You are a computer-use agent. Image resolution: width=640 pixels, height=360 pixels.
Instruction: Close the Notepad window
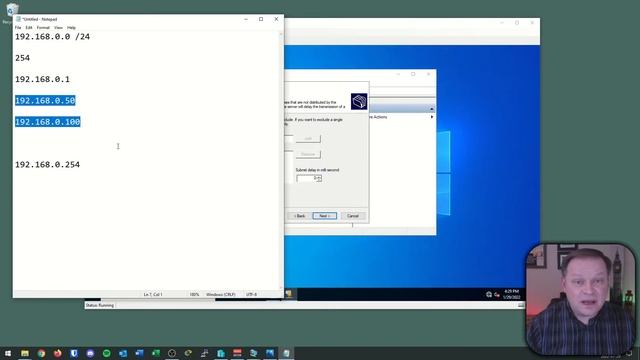(276, 19)
